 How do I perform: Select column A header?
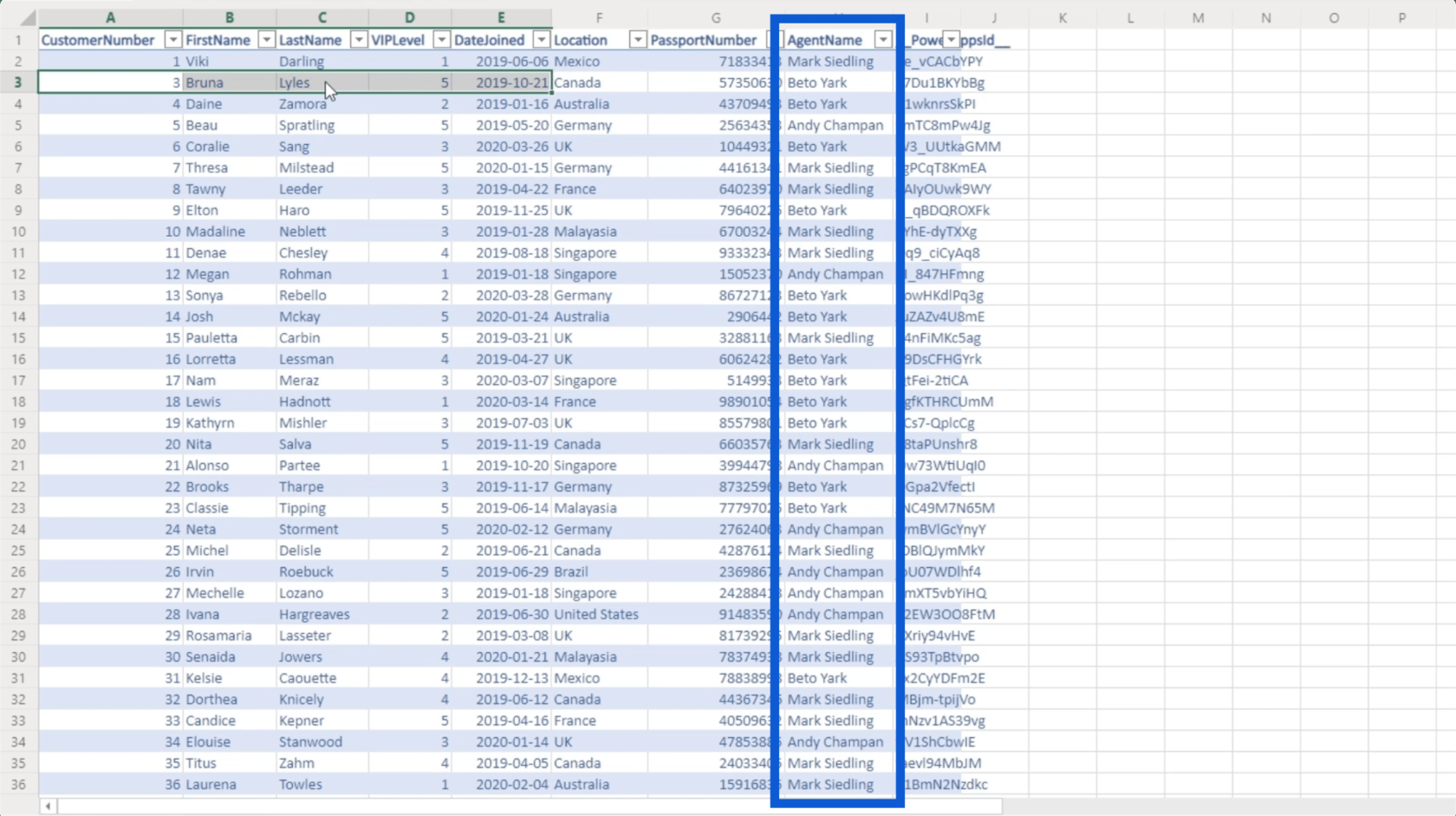(x=110, y=17)
